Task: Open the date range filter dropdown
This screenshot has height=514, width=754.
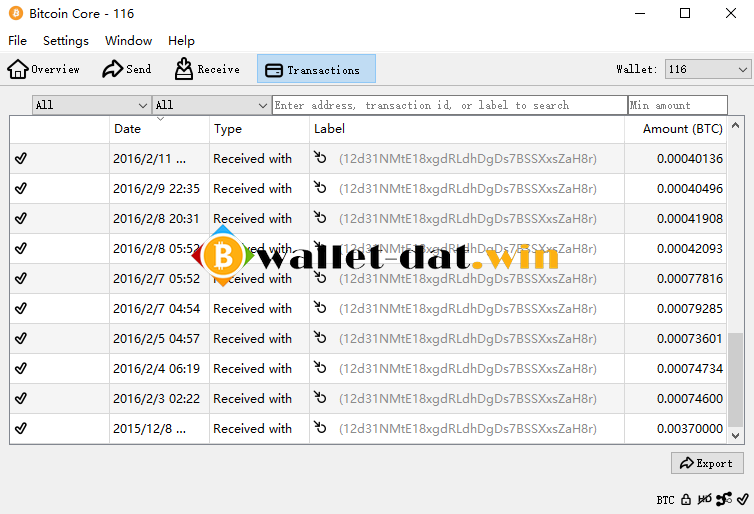Action: pyautogui.click(x=91, y=105)
